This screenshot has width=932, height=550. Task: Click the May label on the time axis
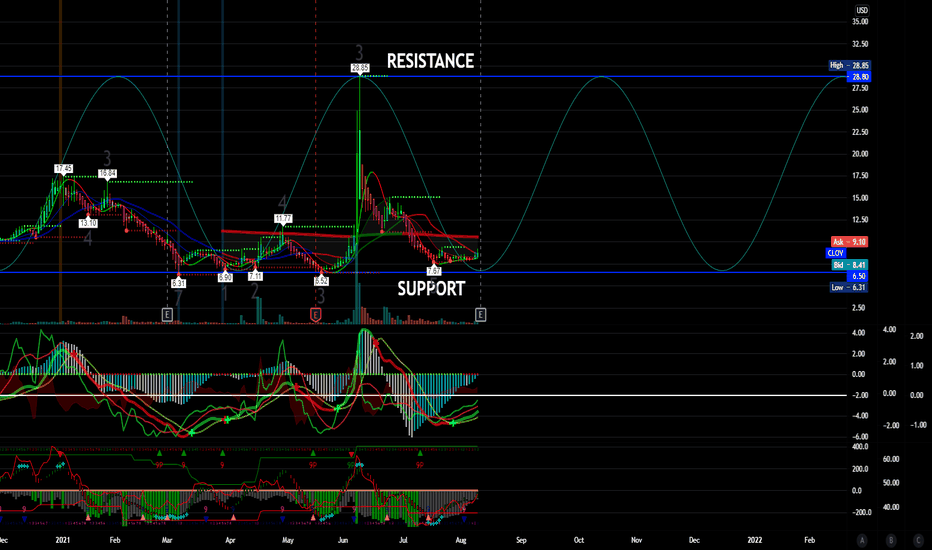click(288, 540)
